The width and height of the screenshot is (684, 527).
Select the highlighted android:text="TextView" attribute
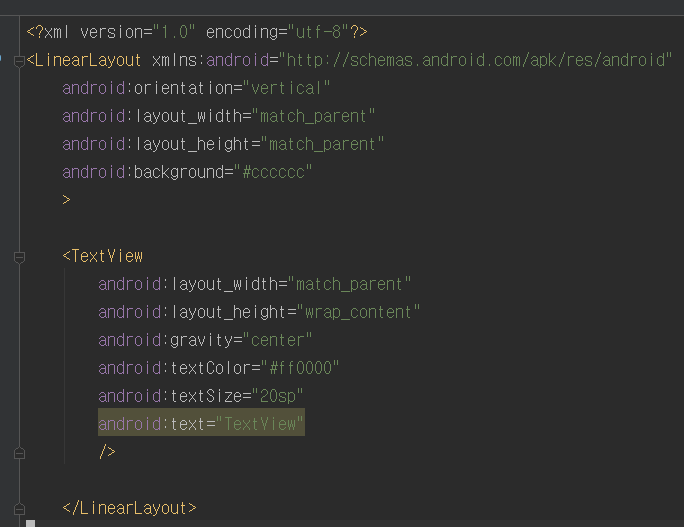click(201, 423)
